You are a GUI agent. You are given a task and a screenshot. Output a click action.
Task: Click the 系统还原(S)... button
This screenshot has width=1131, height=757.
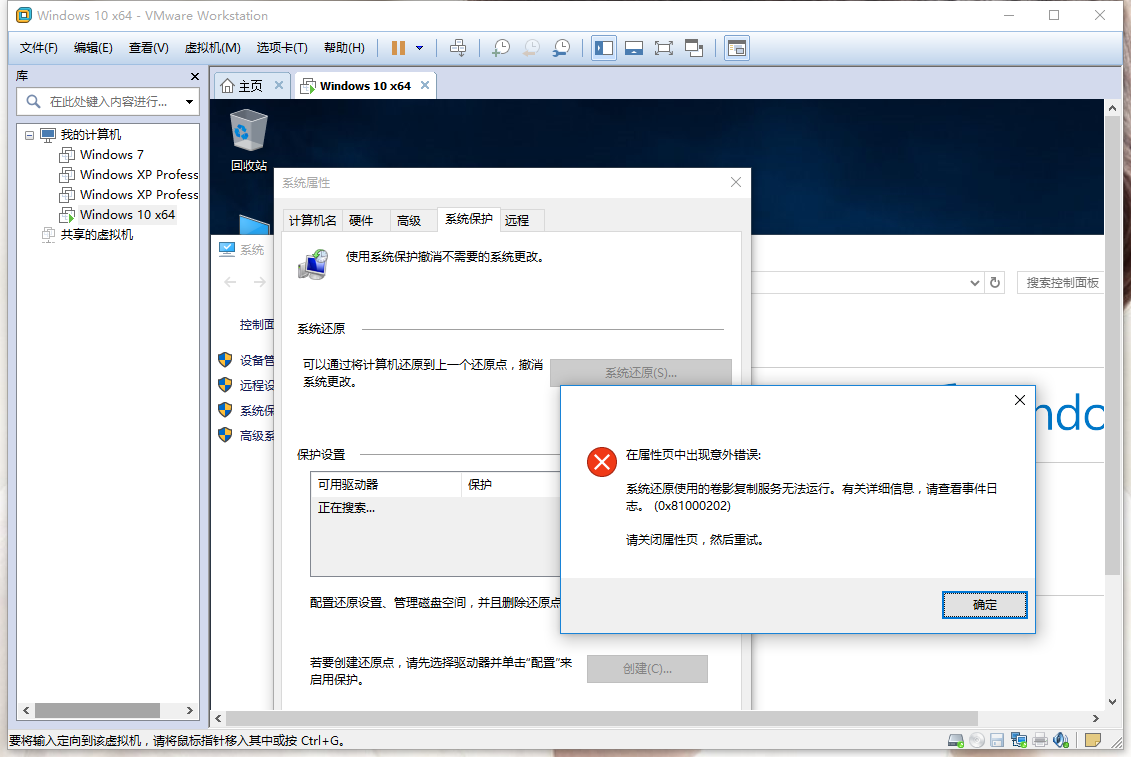(x=641, y=372)
